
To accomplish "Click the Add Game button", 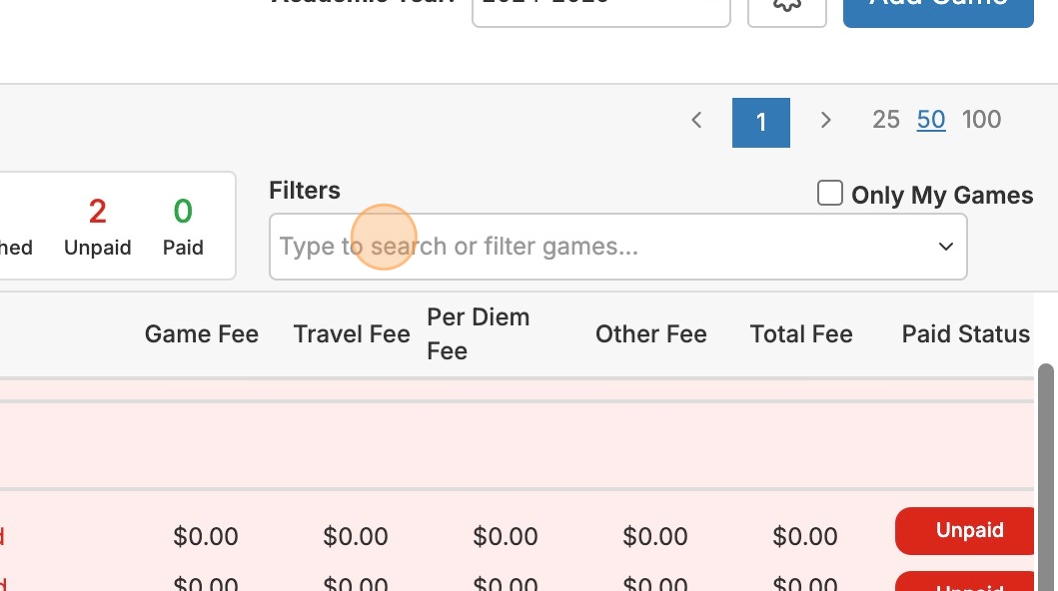I will (937, 10).
